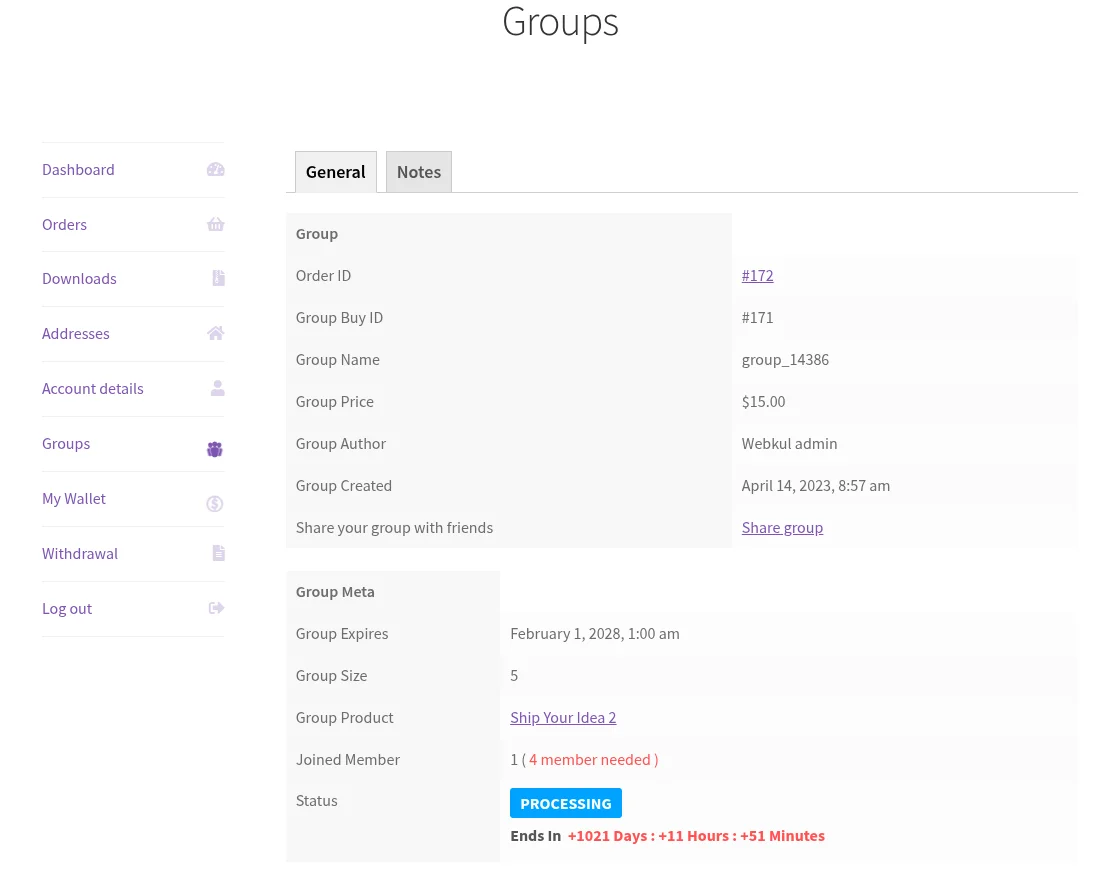Open Account details from the sidebar
Image resolution: width=1120 pixels, height=880 pixels.
[92, 388]
